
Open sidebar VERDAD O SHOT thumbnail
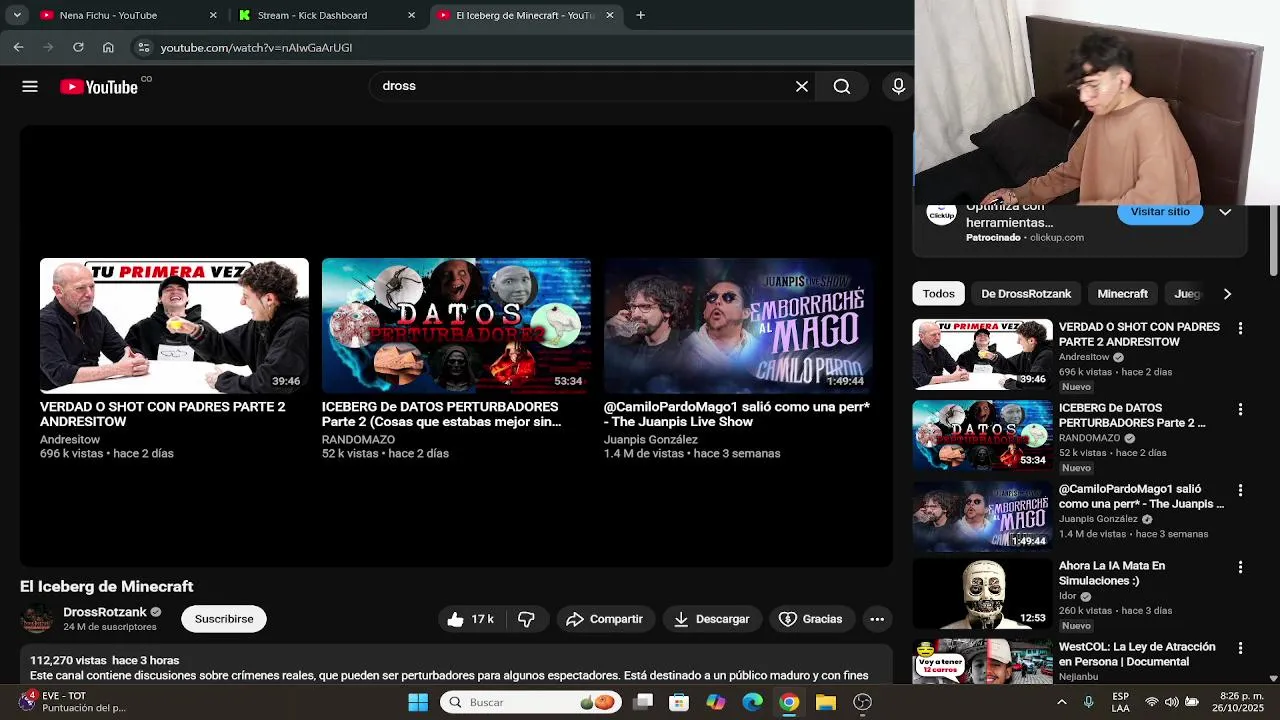[982, 354]
